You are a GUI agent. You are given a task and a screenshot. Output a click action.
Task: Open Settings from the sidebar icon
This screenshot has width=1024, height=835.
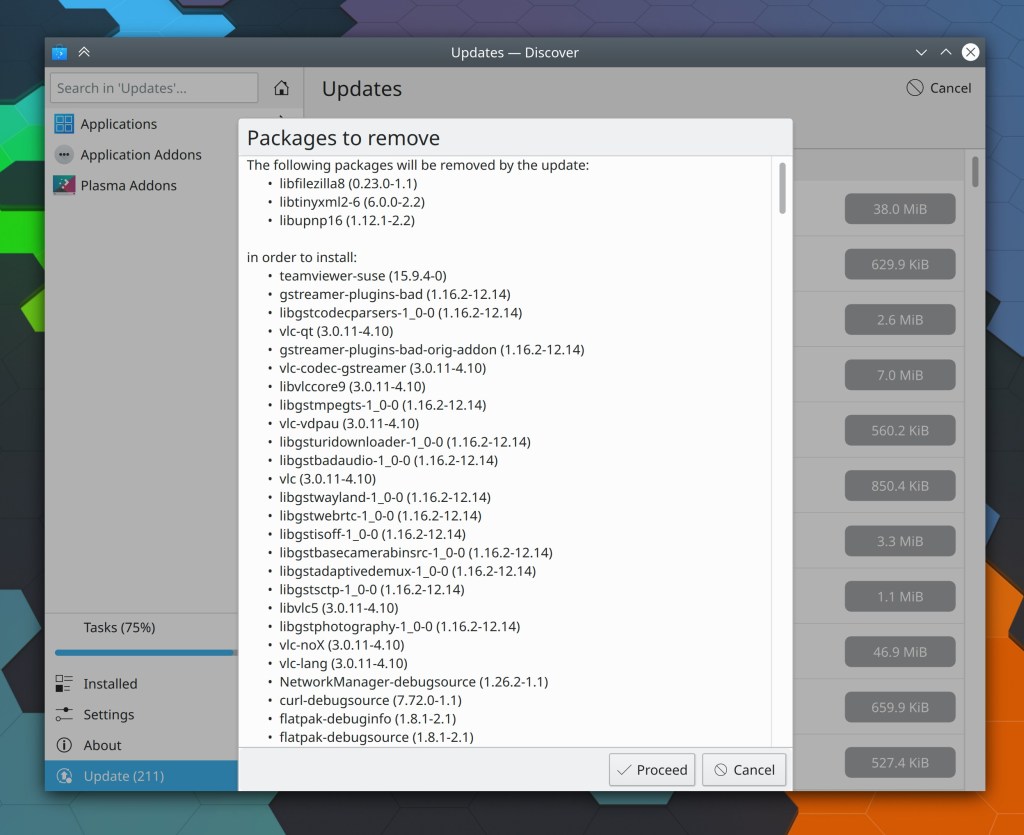coord(64,715)
